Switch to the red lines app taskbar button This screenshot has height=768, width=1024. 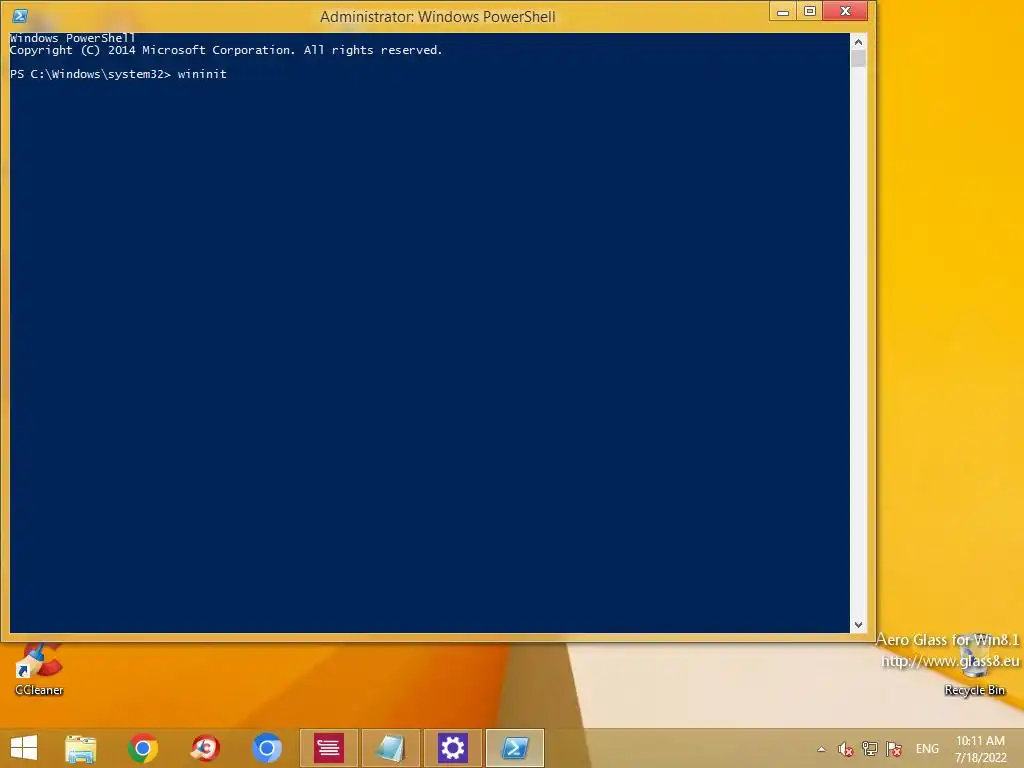coord(328,748)
